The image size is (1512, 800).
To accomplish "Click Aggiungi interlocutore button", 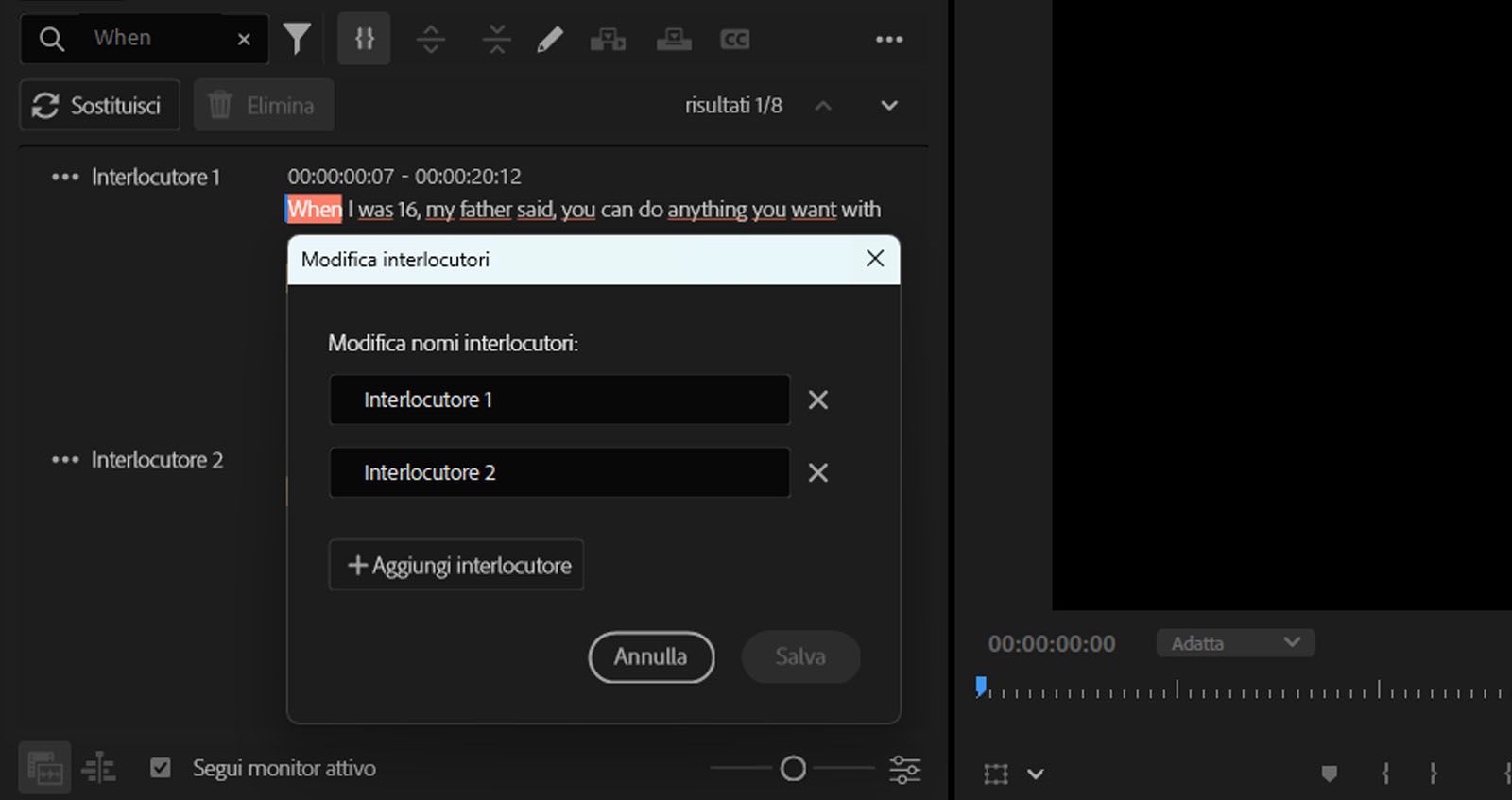I will pos(456,565).
